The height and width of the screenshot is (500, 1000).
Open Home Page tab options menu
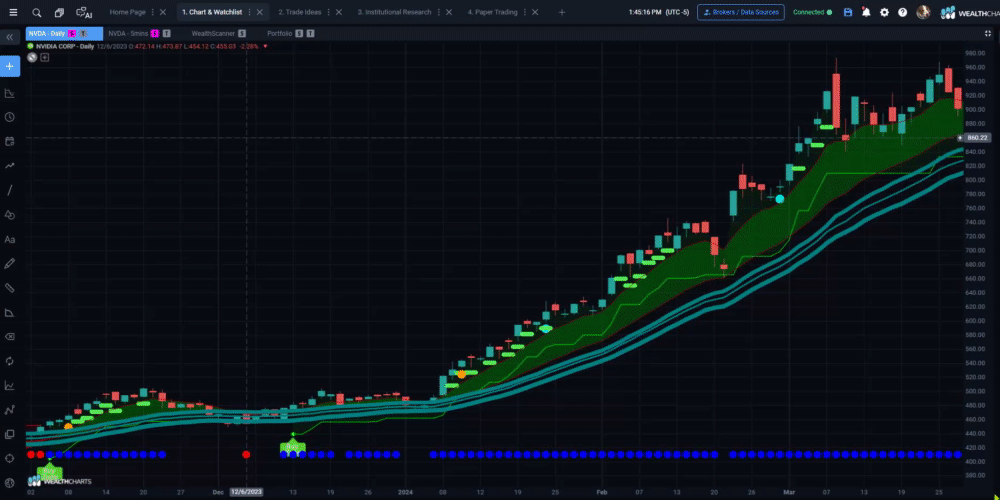coord(153,12)
